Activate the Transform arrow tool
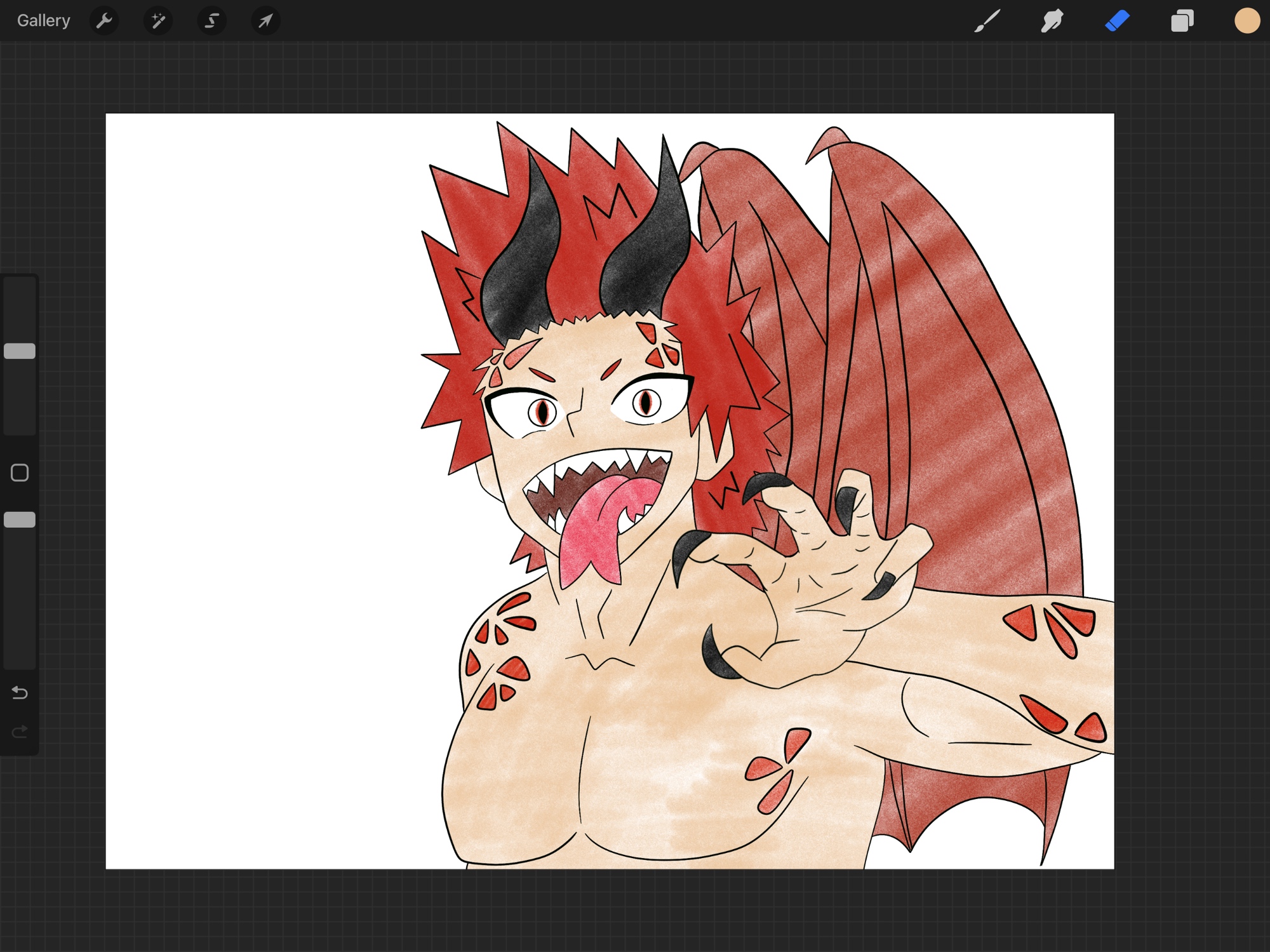This screenshot has width=1270, height=952. coord(265,21)
